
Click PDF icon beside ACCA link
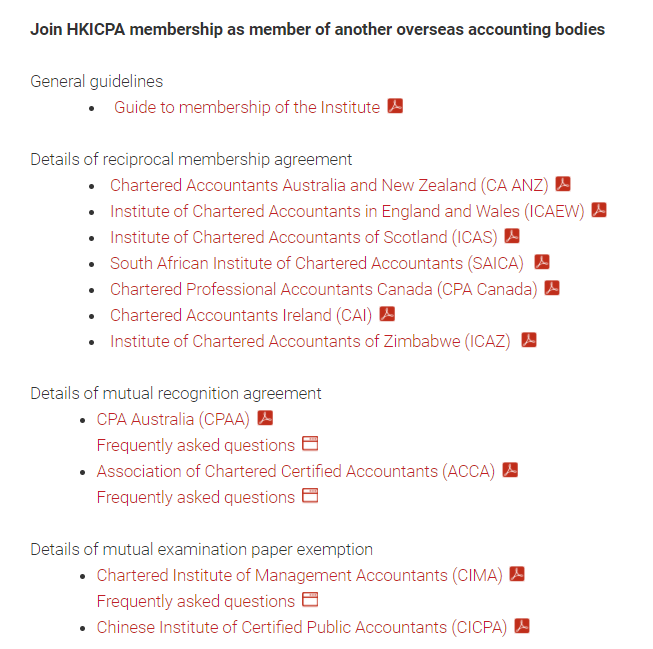point(510,470)
